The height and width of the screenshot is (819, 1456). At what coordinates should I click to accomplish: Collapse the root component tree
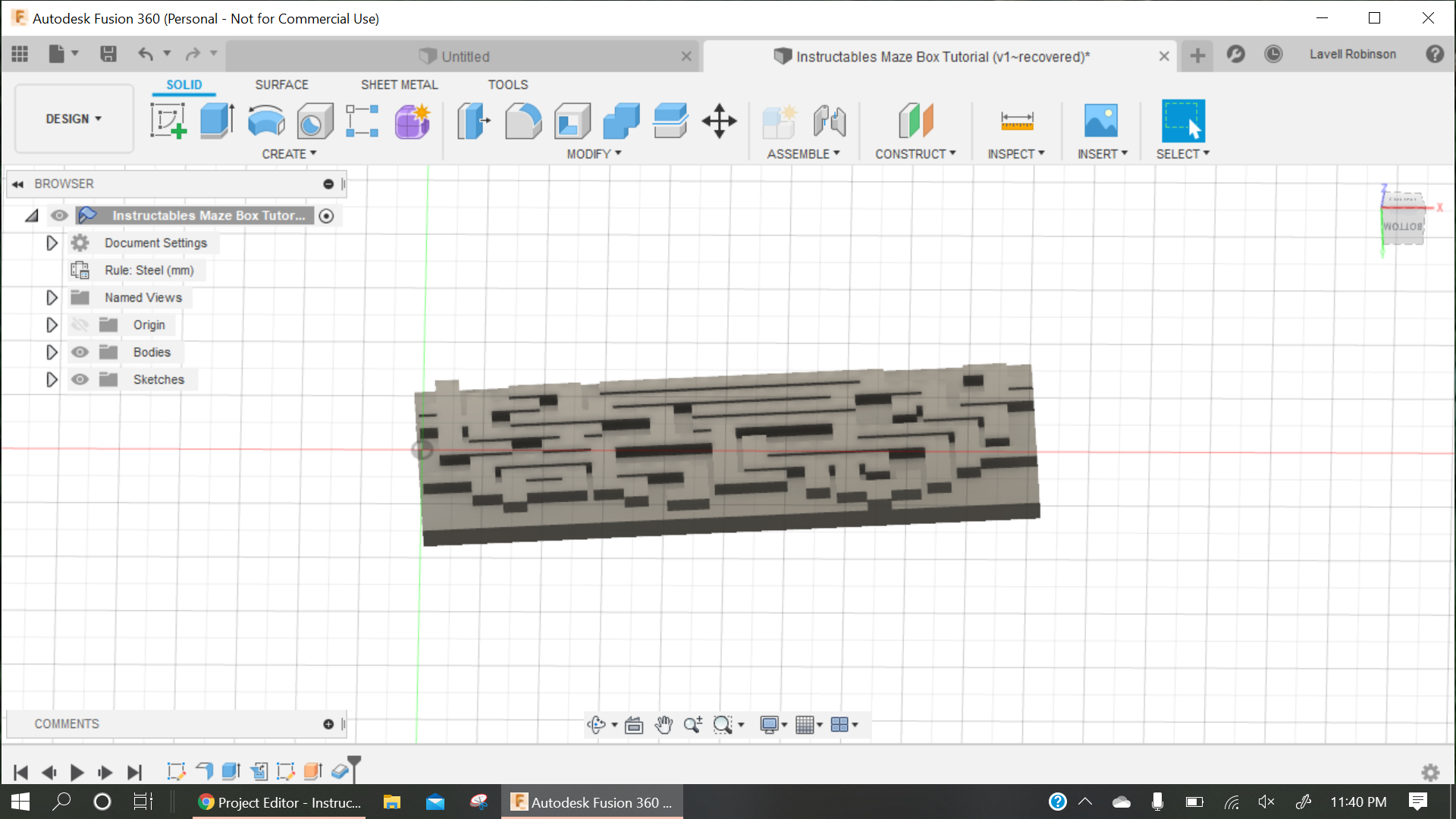(32, 216)
